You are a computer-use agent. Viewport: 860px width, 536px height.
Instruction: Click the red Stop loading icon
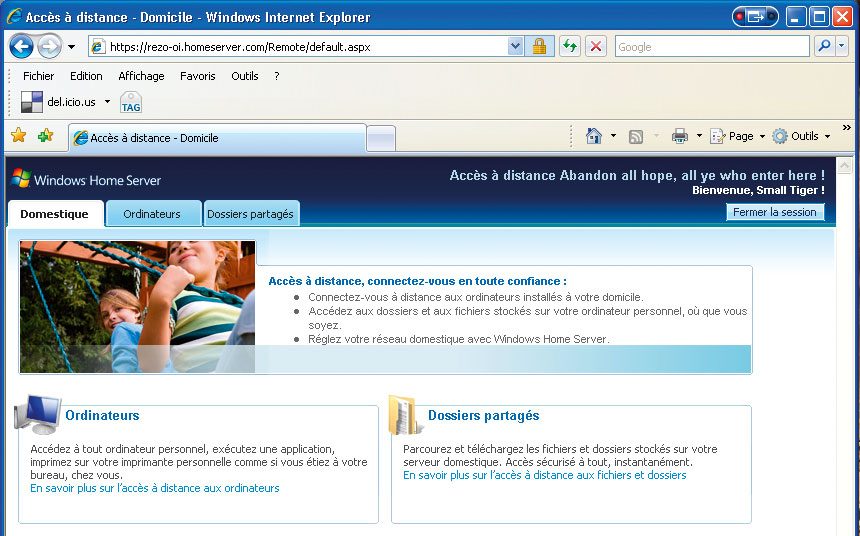click(x=596, y=46)
